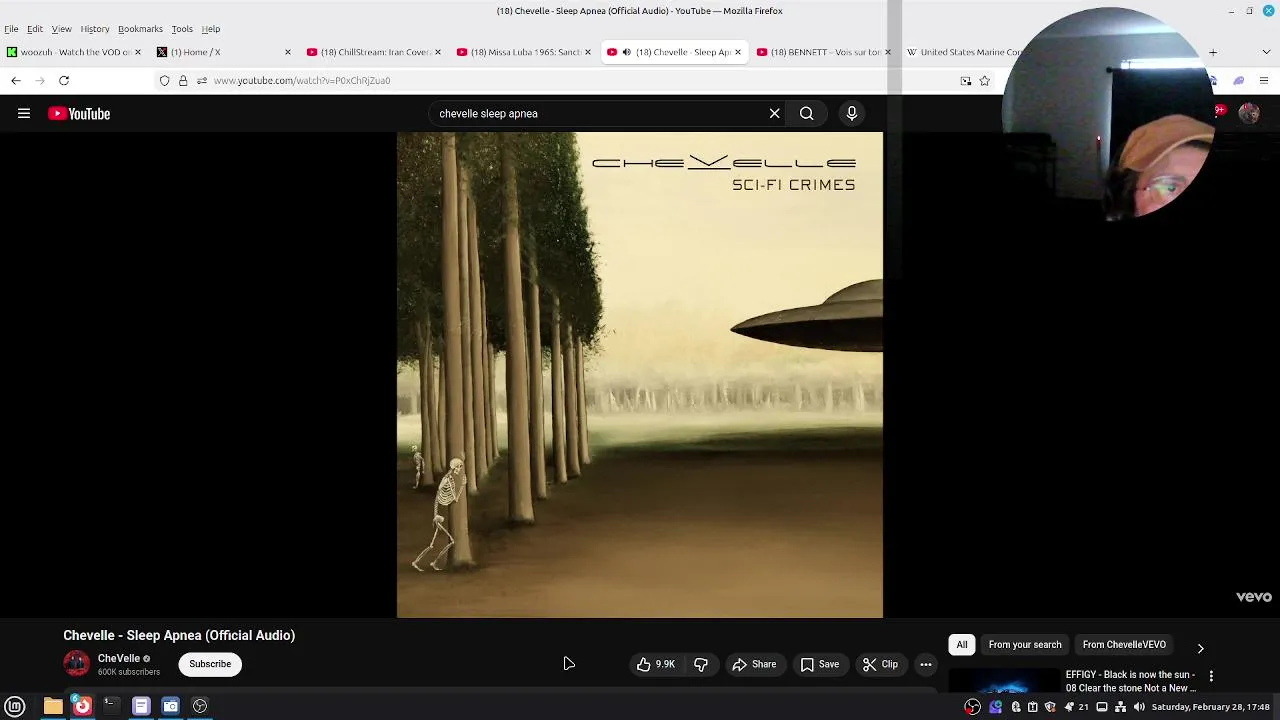Open the Bookmarks menu
Screen dimensions: 1280x720
pos(140,29)
